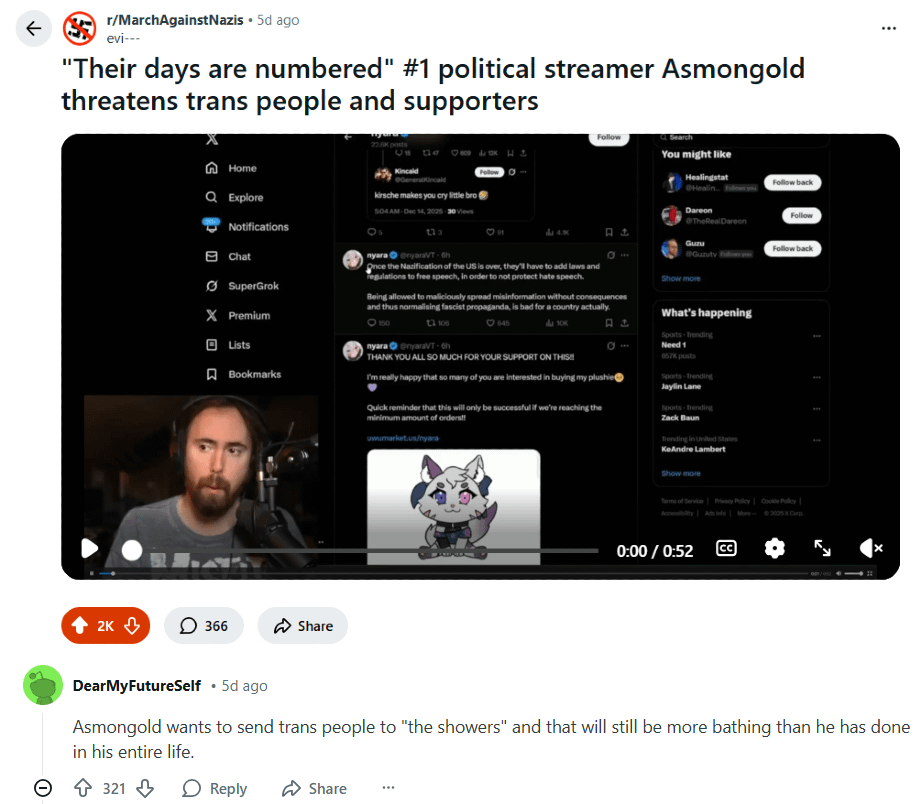
Task: Share the DearMyFutureSelf comment
Action: 314,788
